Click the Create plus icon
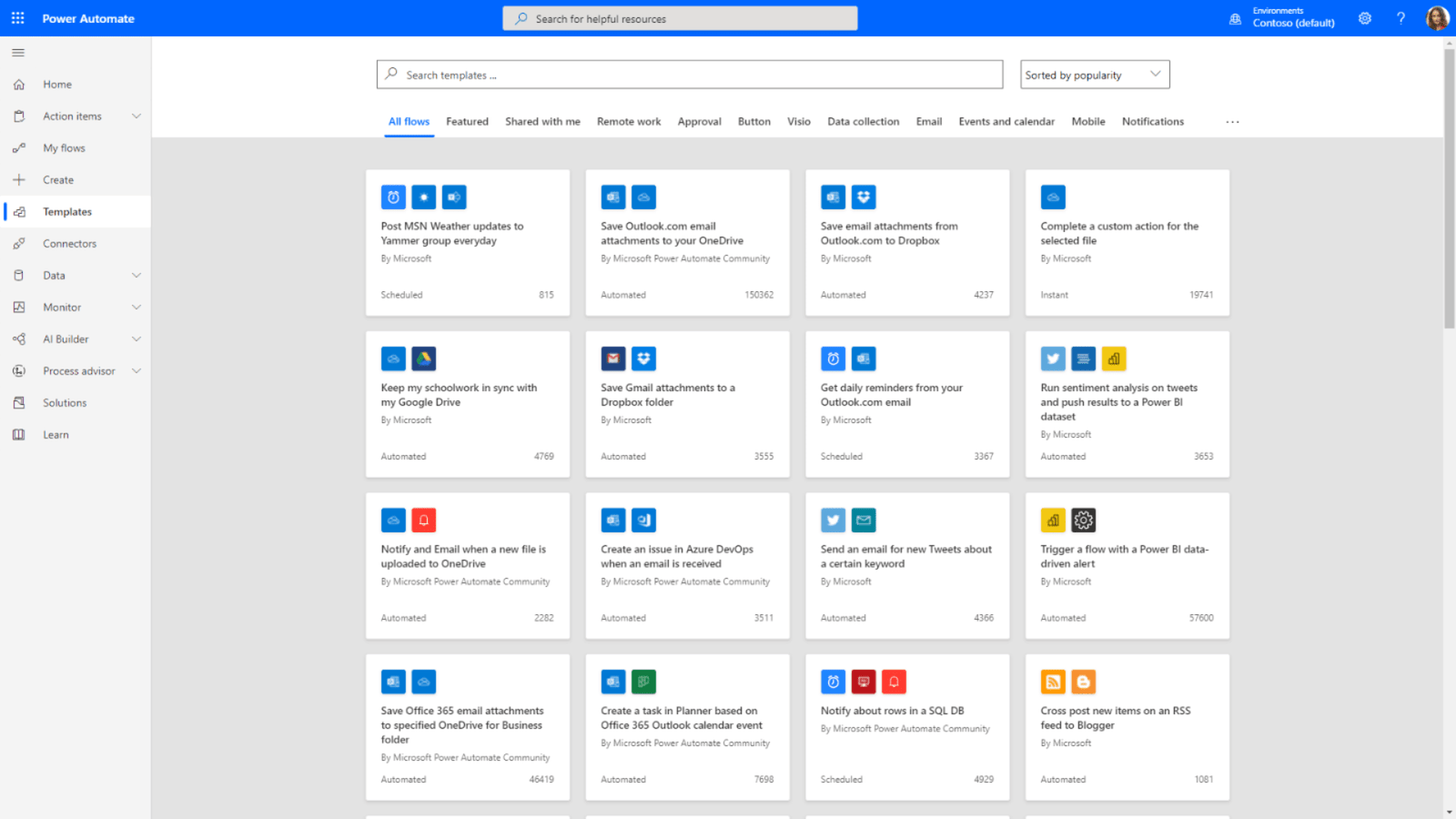1456x819 pixels. pyautogui.click(x=19, y=180)
